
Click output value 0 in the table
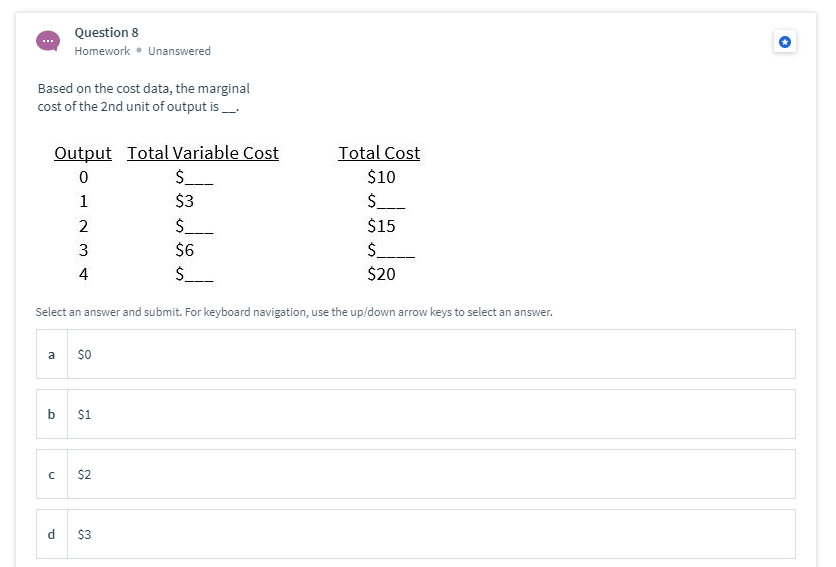(83, 177)
